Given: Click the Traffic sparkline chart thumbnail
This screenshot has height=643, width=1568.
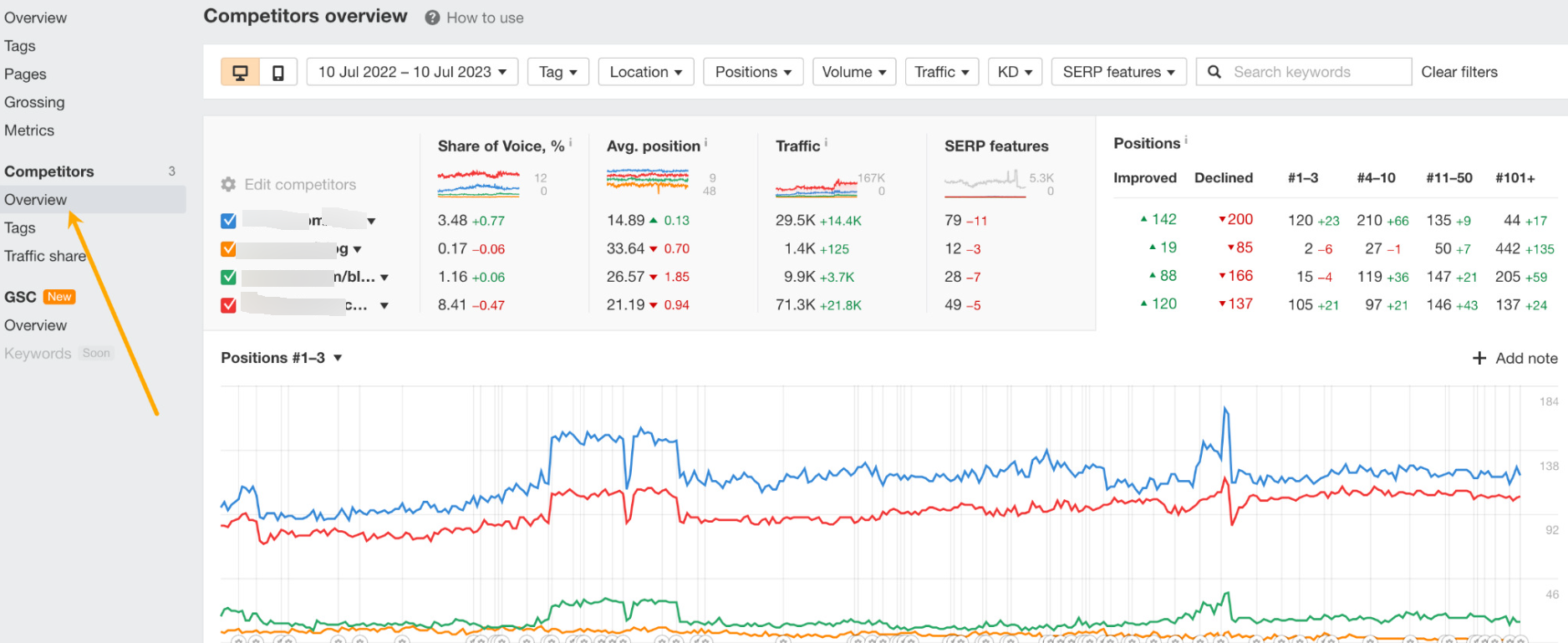Looking at the screenshot, I should click(816, 186).
